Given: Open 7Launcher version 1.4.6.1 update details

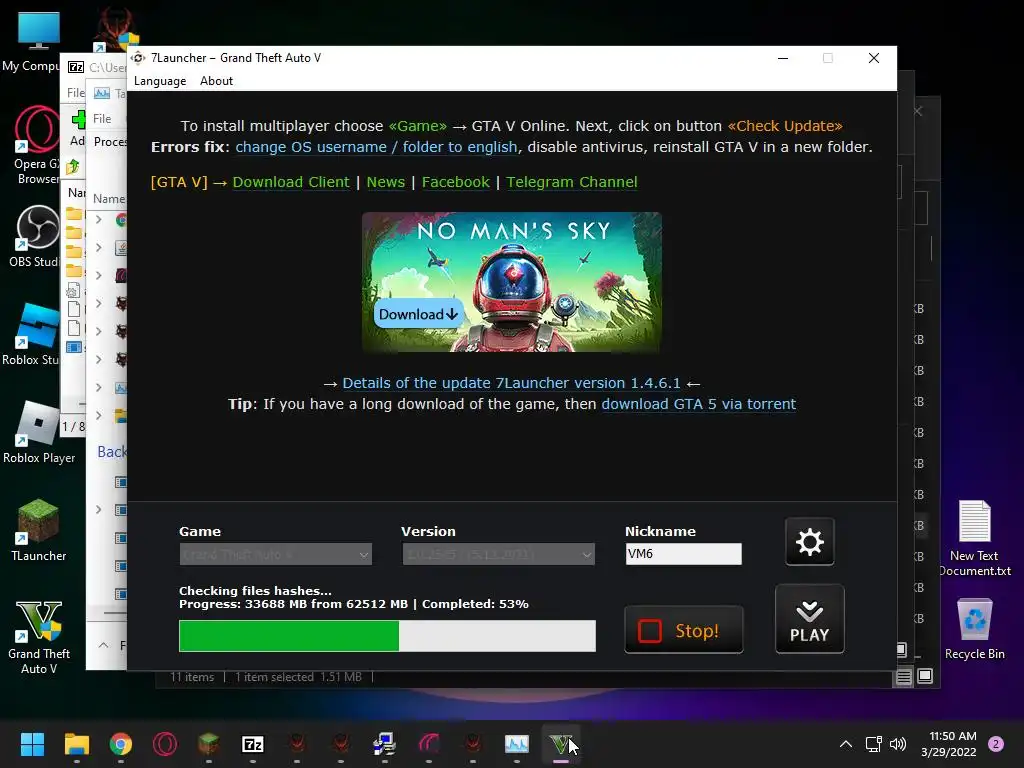Looking at the screenshot, I should 511,383.
